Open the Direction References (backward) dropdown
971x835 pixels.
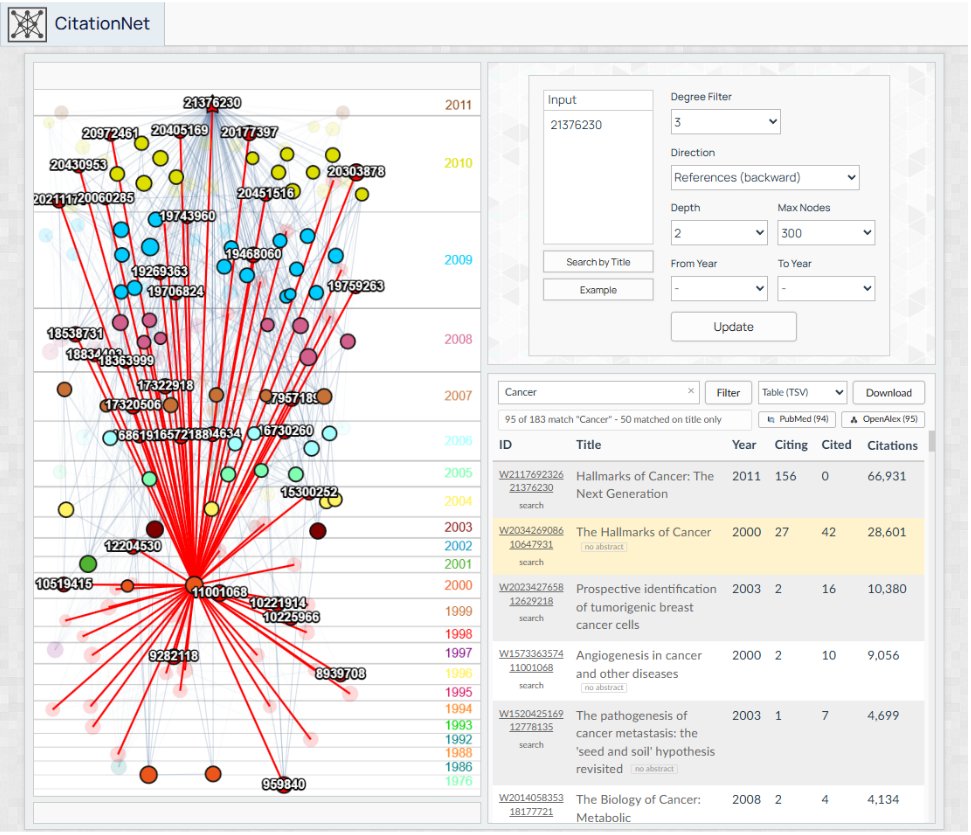765,177
